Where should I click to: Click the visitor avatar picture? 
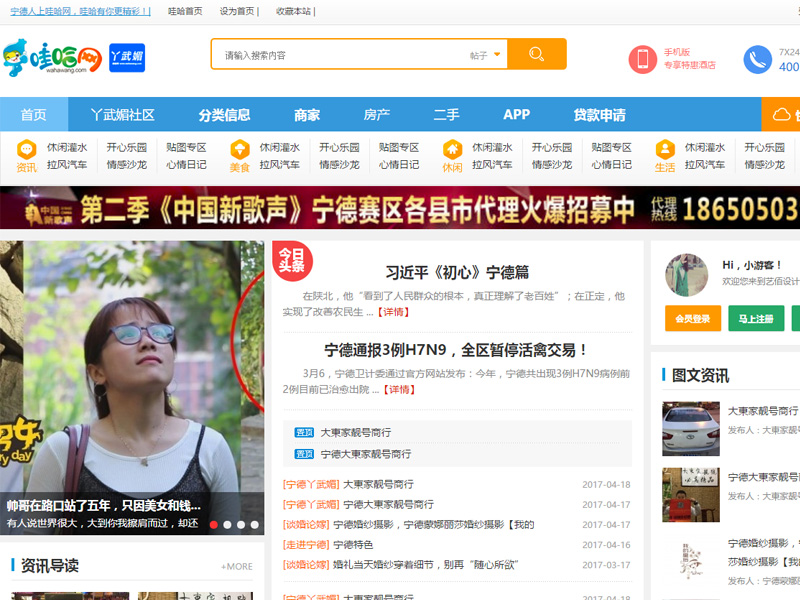point(686,275)
